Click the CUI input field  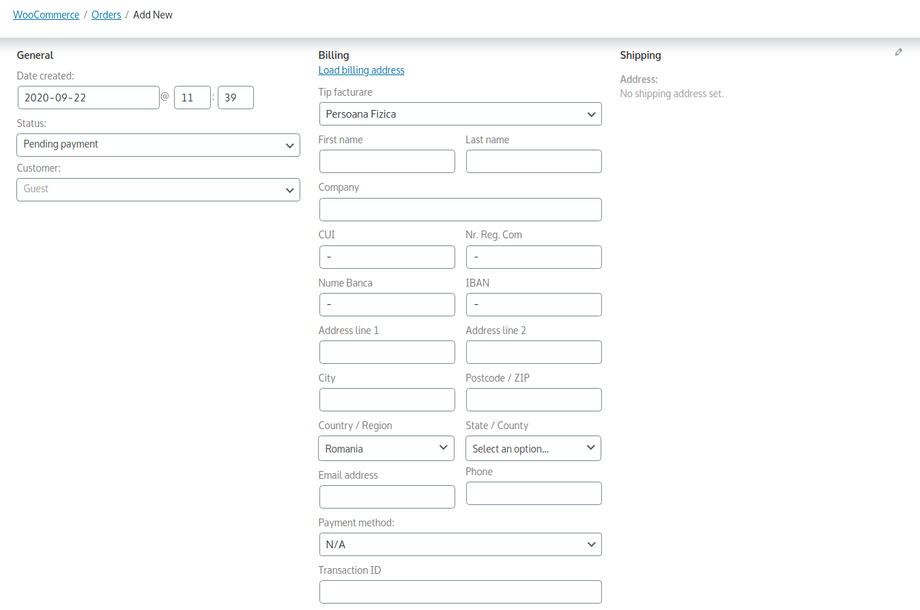[386, 257]
